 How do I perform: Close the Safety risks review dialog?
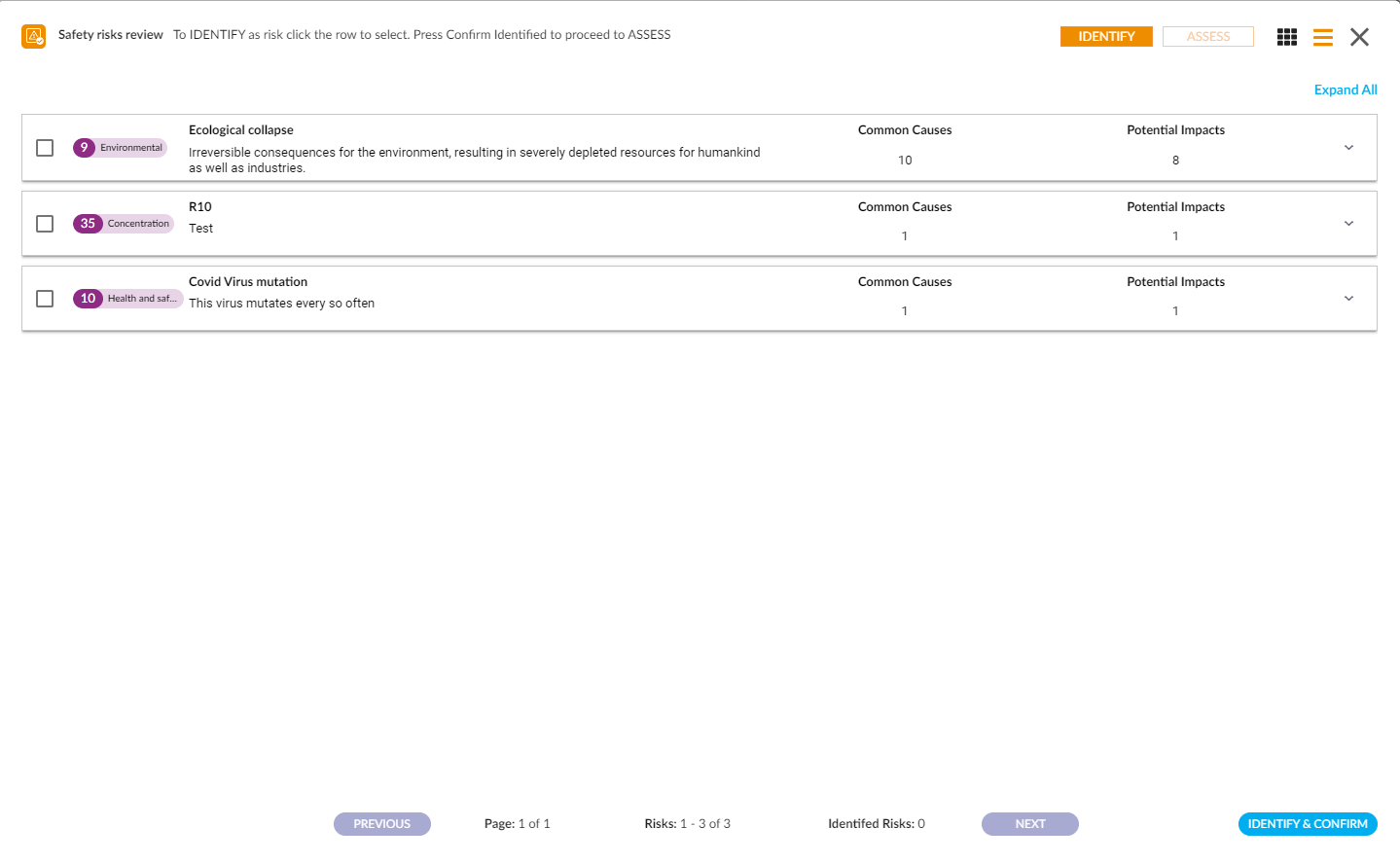(x=1359, y=37)
